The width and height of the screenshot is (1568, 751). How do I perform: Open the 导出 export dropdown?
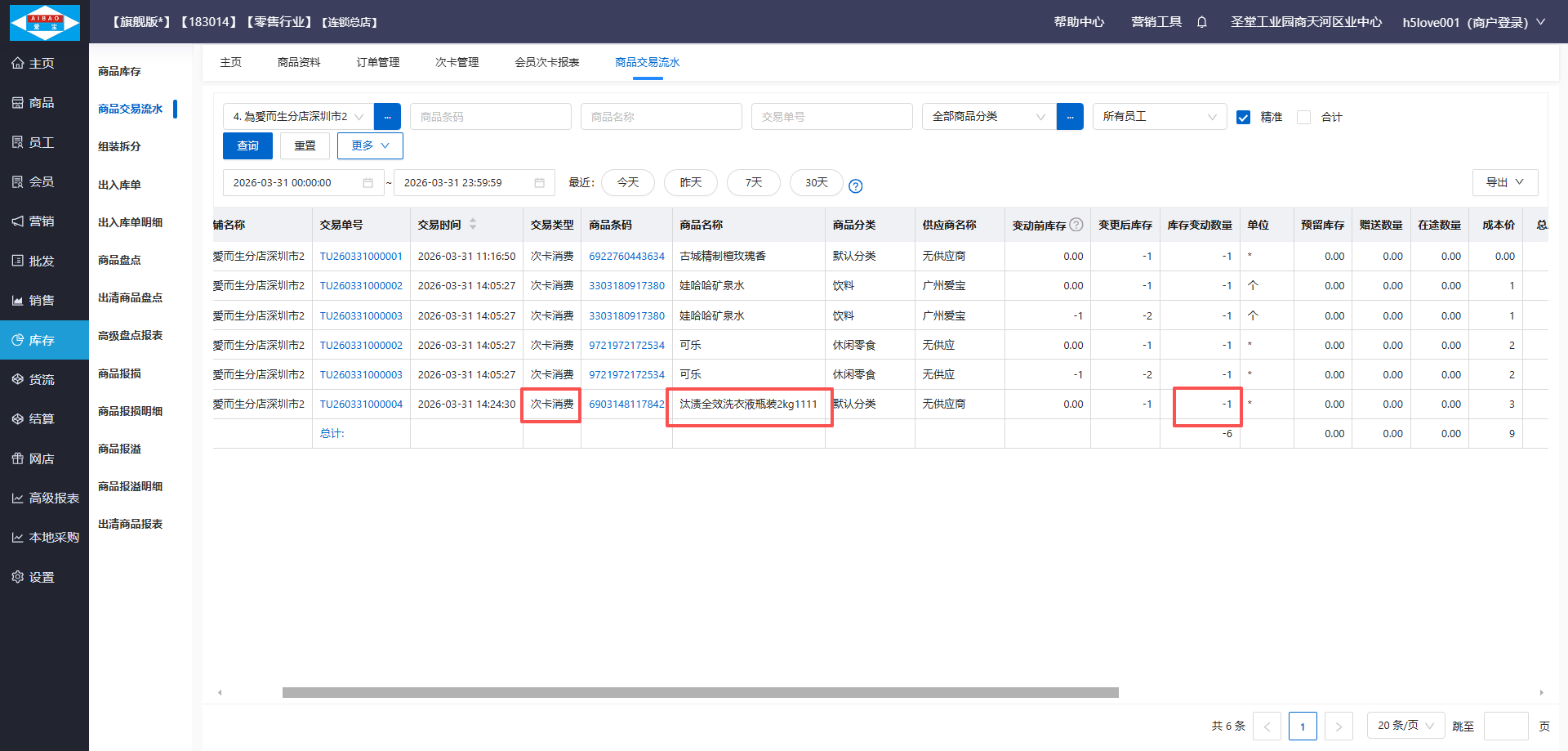tap(1504, 182)
